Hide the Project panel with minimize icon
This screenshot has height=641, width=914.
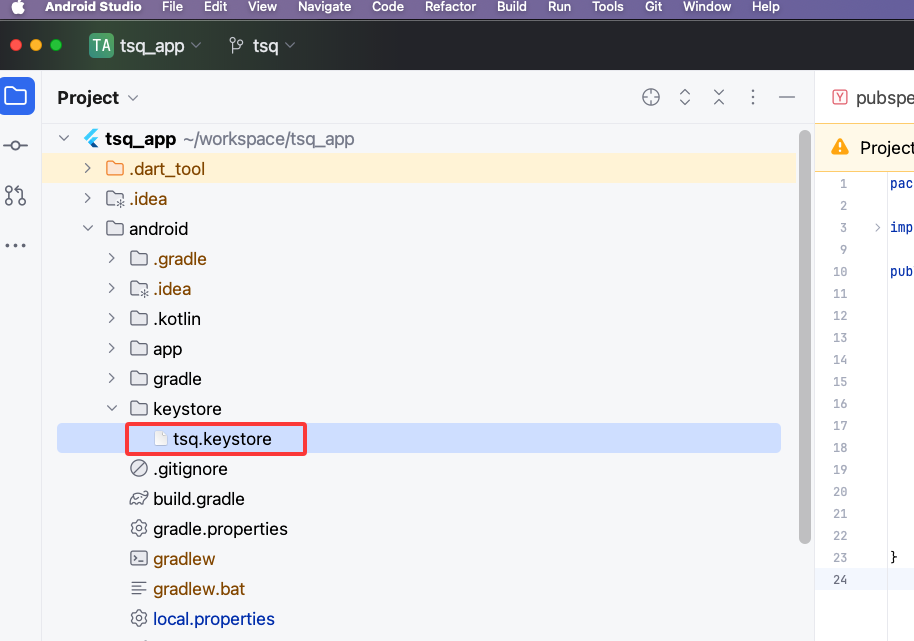tap(787, 97)
